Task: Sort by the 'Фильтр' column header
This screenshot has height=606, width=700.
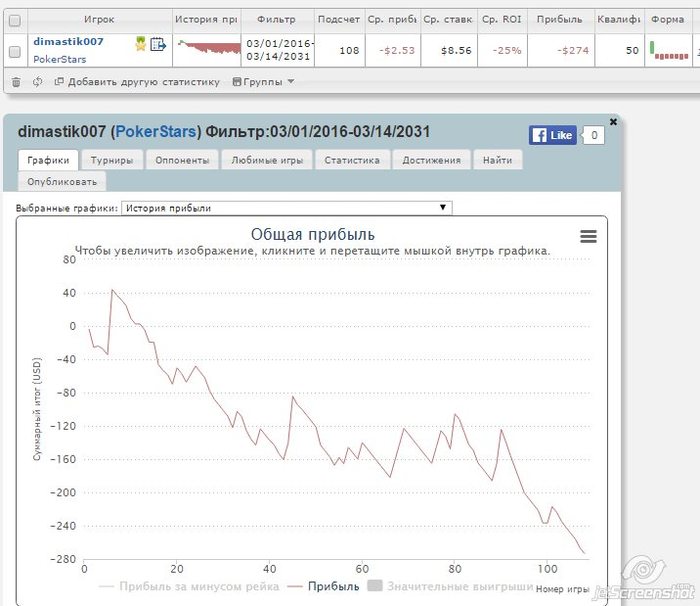Action: (277, 20)
